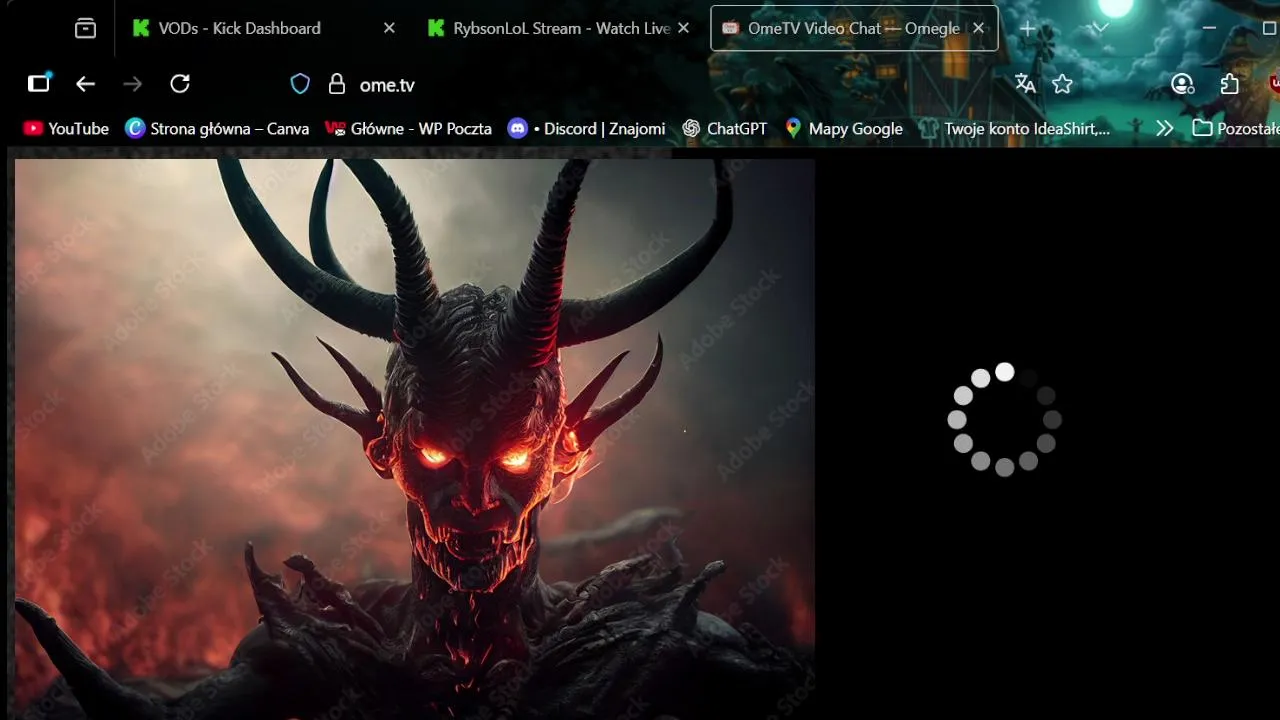The width and height of the screenshot is (1280, 720).
Task: Go forward to the next page
Action: 132,84
